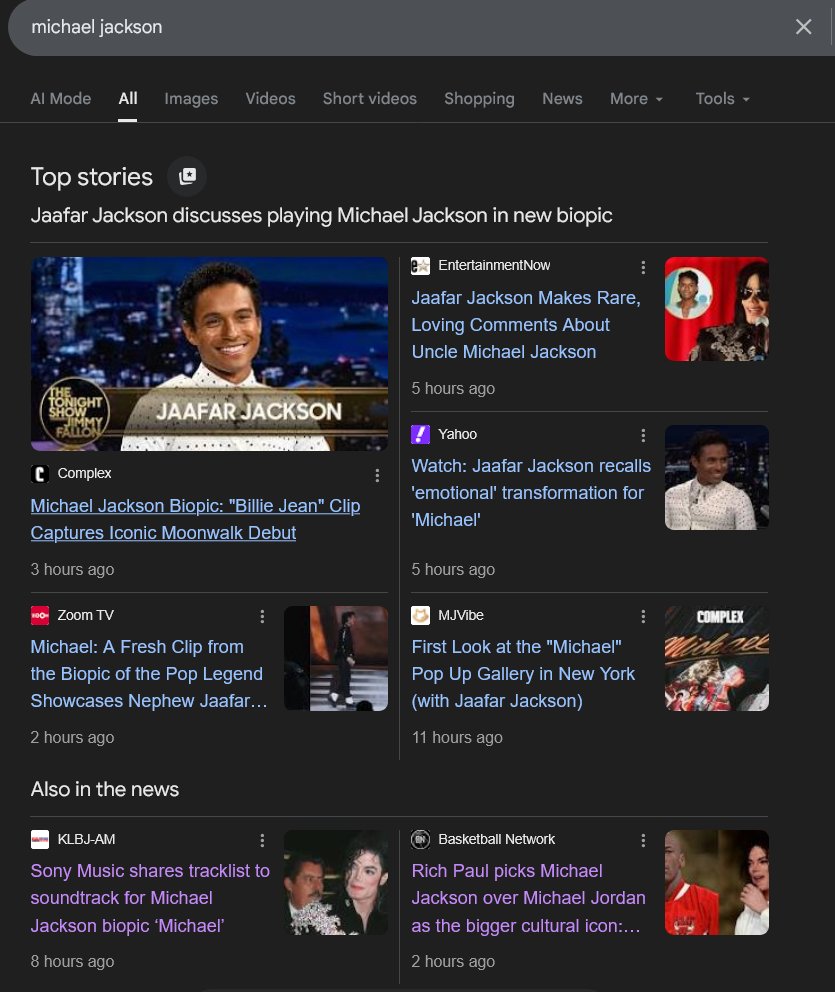Image resolution: width=835 pixels, height=992 pixels.
Task: Click the '11 hours ago' timestamp
Action: 457,738
